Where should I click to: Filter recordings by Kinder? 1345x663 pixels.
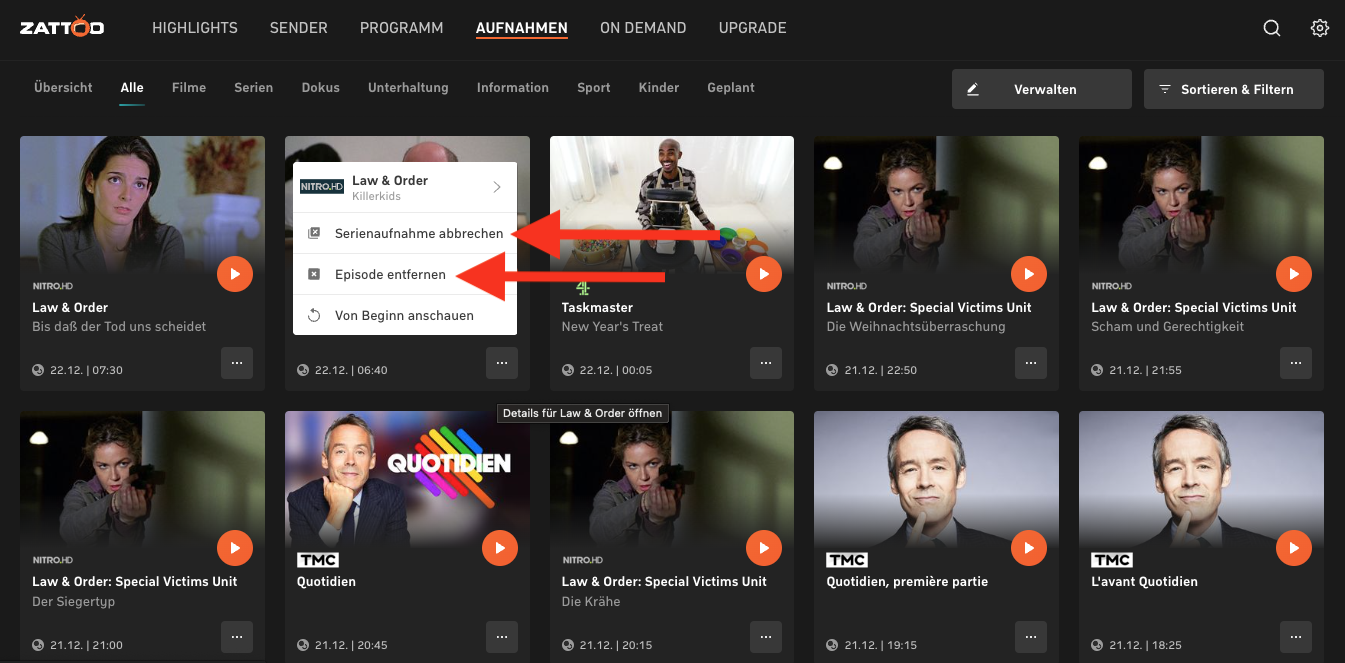tap(659, 88)
